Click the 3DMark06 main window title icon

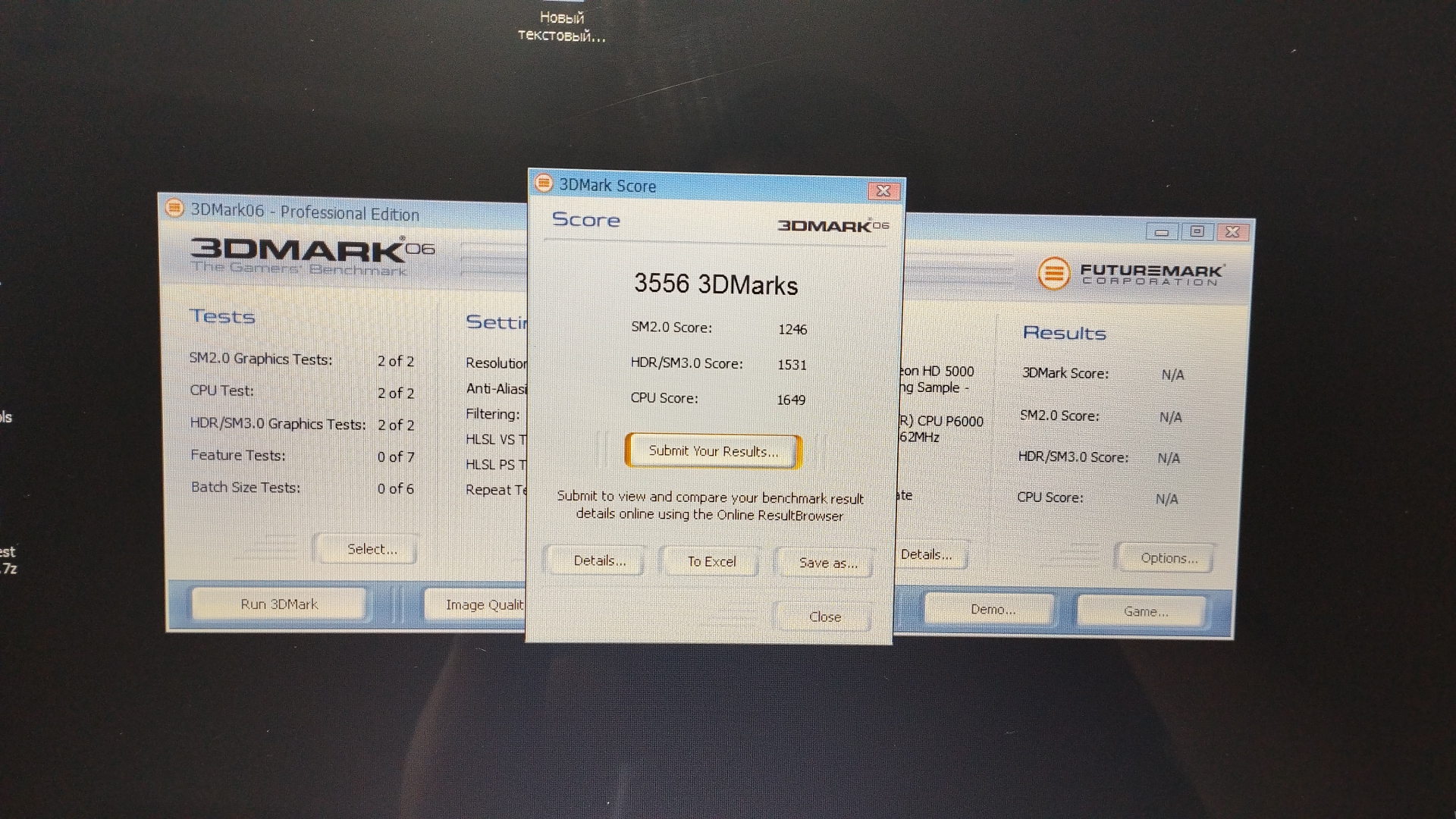(x=174, y=208)
